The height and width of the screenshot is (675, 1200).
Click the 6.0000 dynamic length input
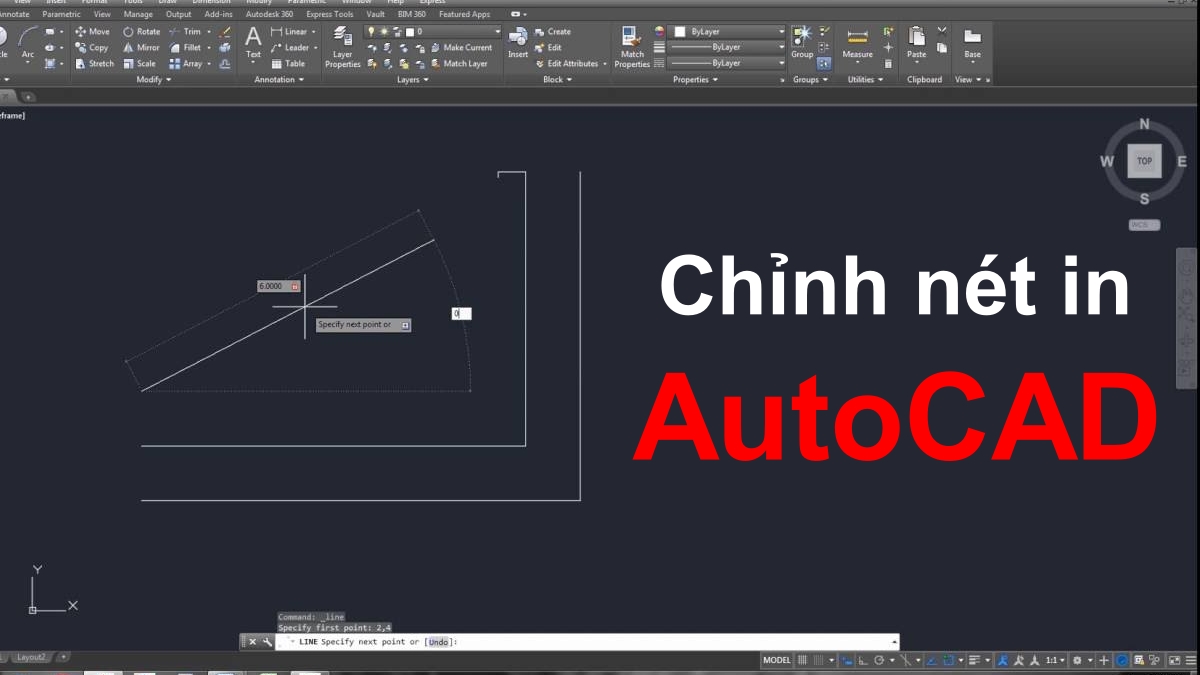(x=279, y=286)
